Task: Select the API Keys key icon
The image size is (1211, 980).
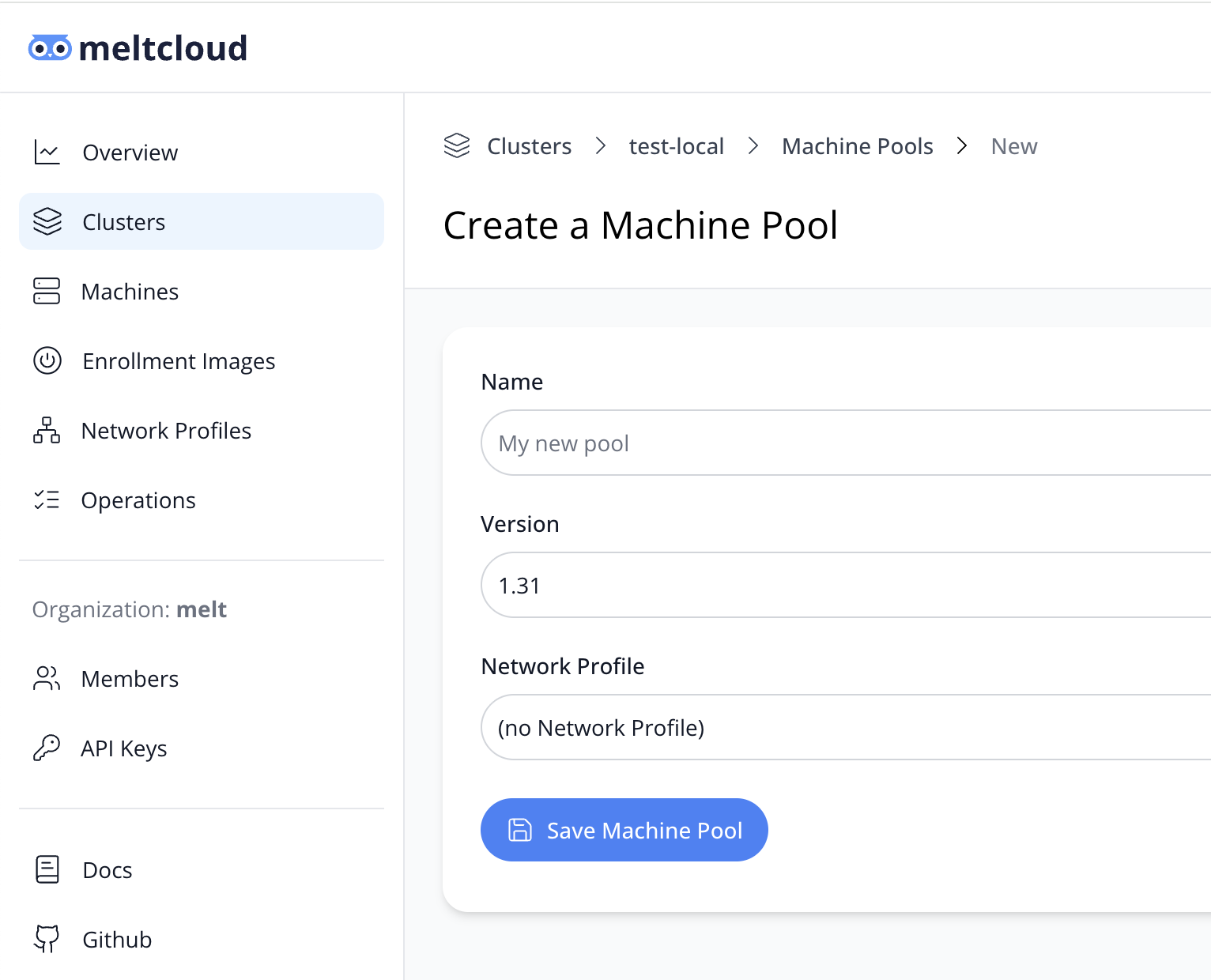Action: tap(47, 748)
